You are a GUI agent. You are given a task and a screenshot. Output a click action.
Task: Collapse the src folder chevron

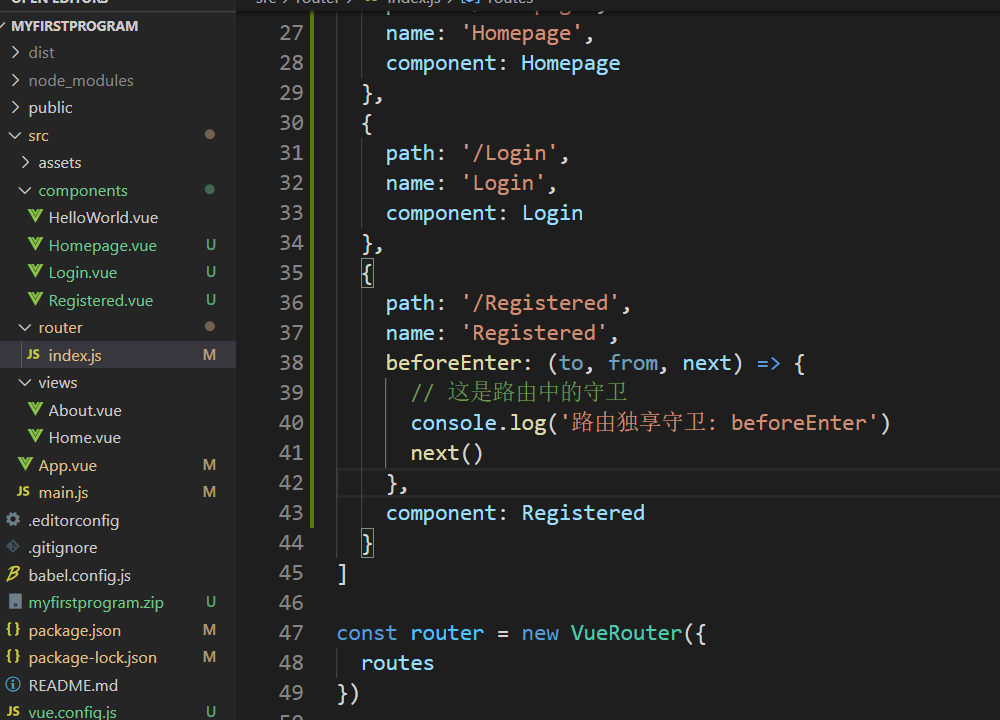(15, 135)
